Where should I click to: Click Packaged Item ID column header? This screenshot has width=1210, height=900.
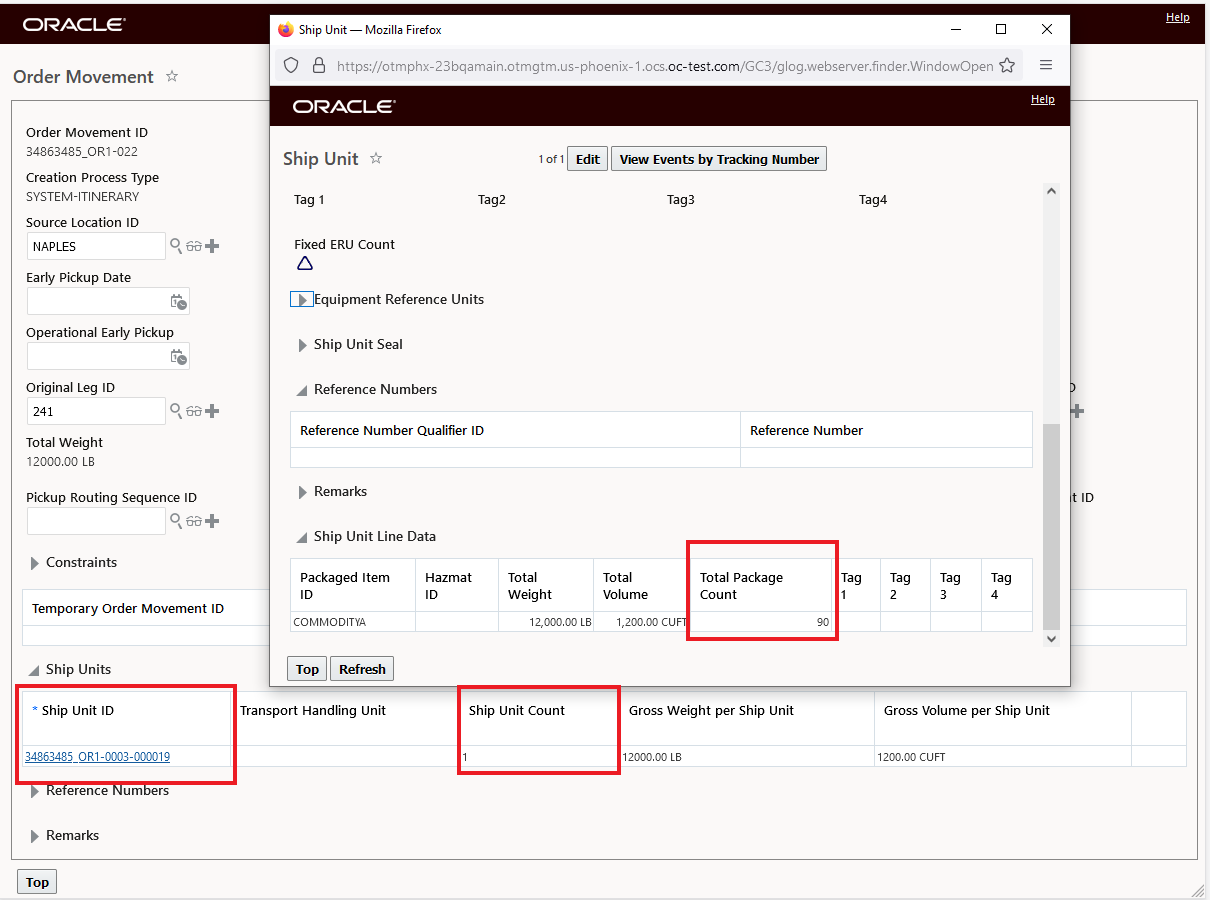click(x=345, y=586)
